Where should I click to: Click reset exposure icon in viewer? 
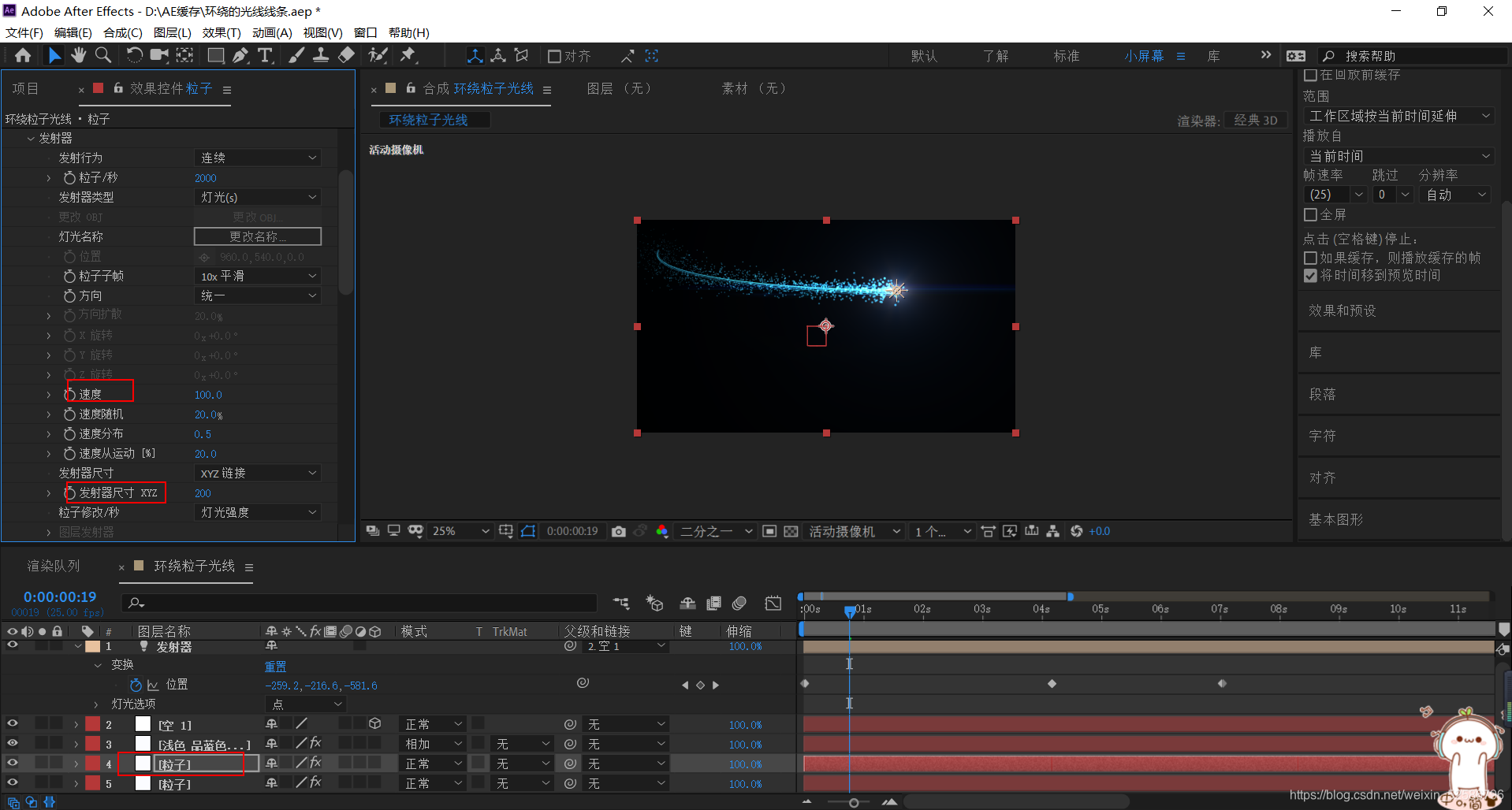(x=1076, y=532)
